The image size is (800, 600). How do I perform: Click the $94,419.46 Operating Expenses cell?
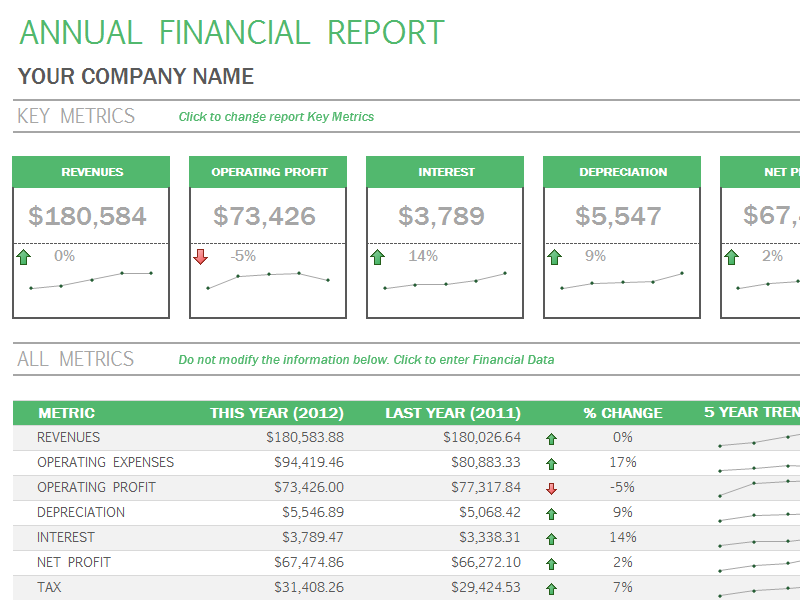click(x=308, y=463)
